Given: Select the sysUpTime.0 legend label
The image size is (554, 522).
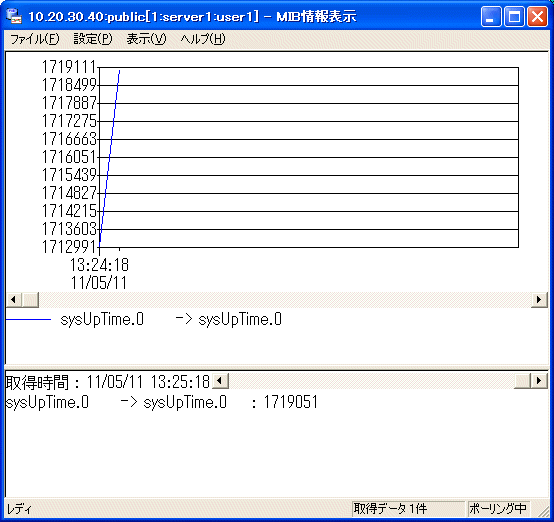Looking at the screenshot, I should [102, 319].
